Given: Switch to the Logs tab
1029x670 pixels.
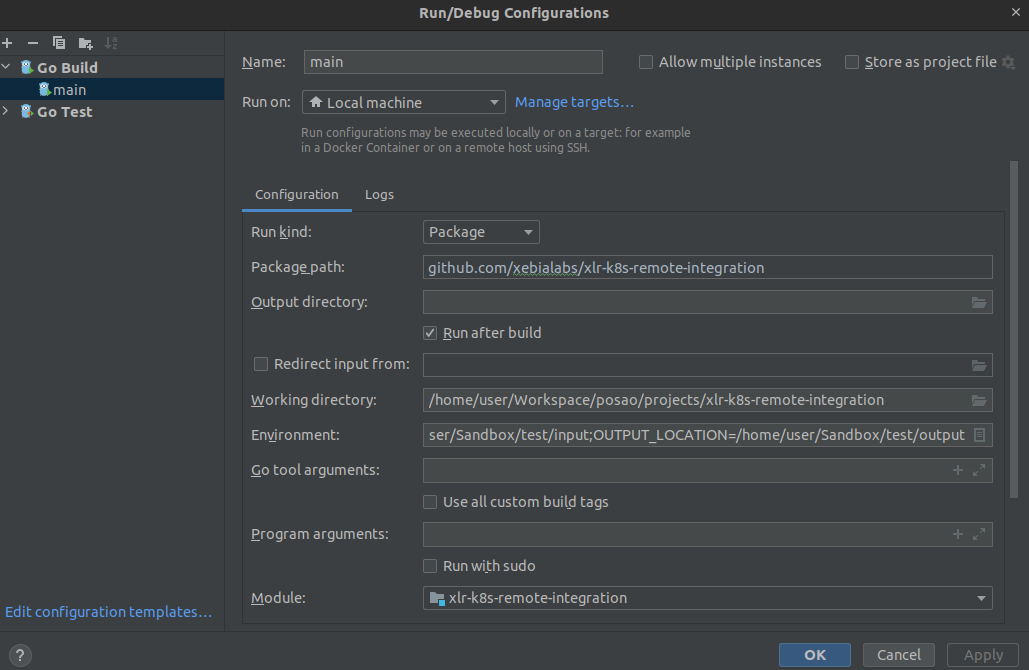Looking at the screenshot, I should point(379,195).
